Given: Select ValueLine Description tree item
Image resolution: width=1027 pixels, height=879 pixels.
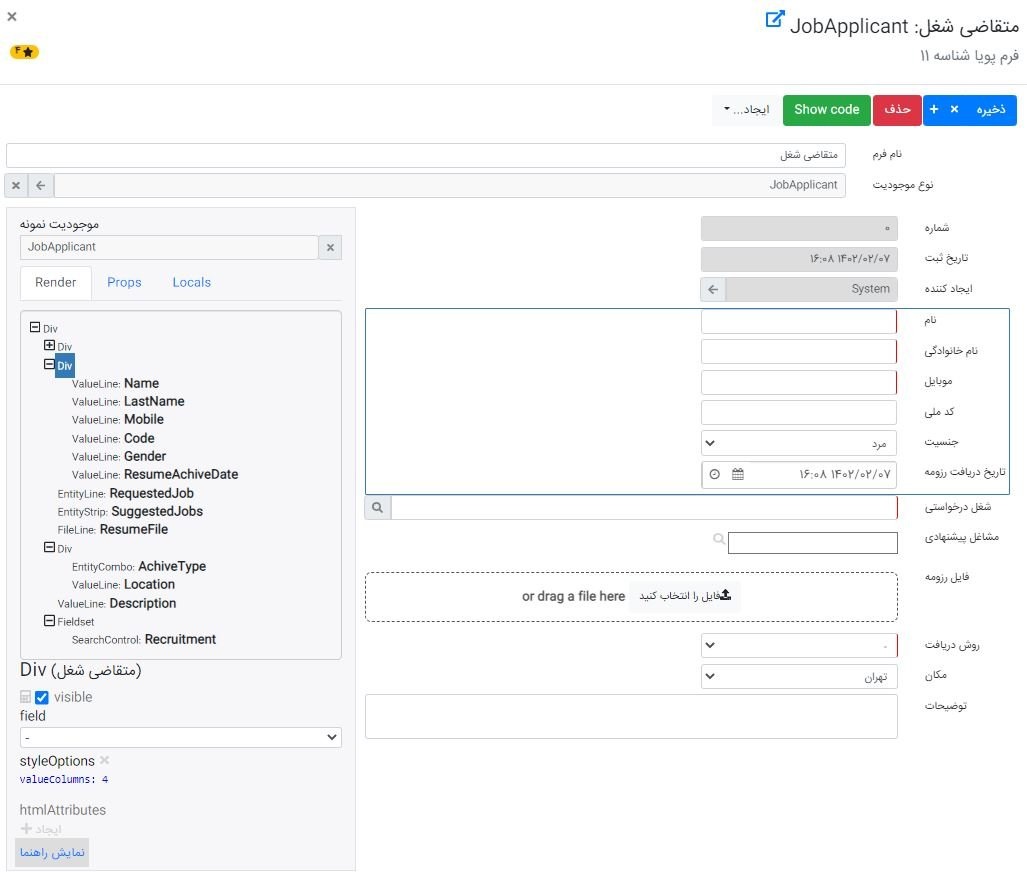Looking at the screenshot, I should click(117, 603).
